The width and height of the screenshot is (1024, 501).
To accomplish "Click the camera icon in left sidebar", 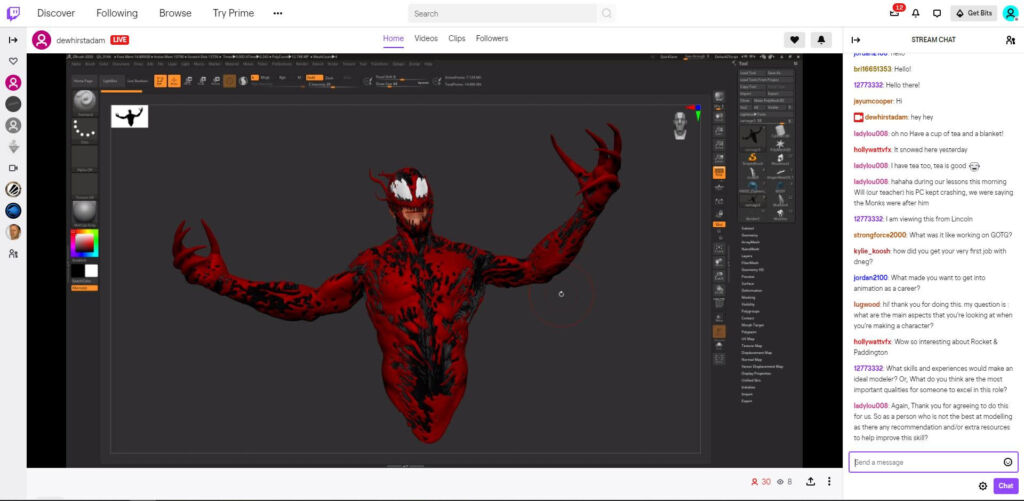I will coord(13,168).
